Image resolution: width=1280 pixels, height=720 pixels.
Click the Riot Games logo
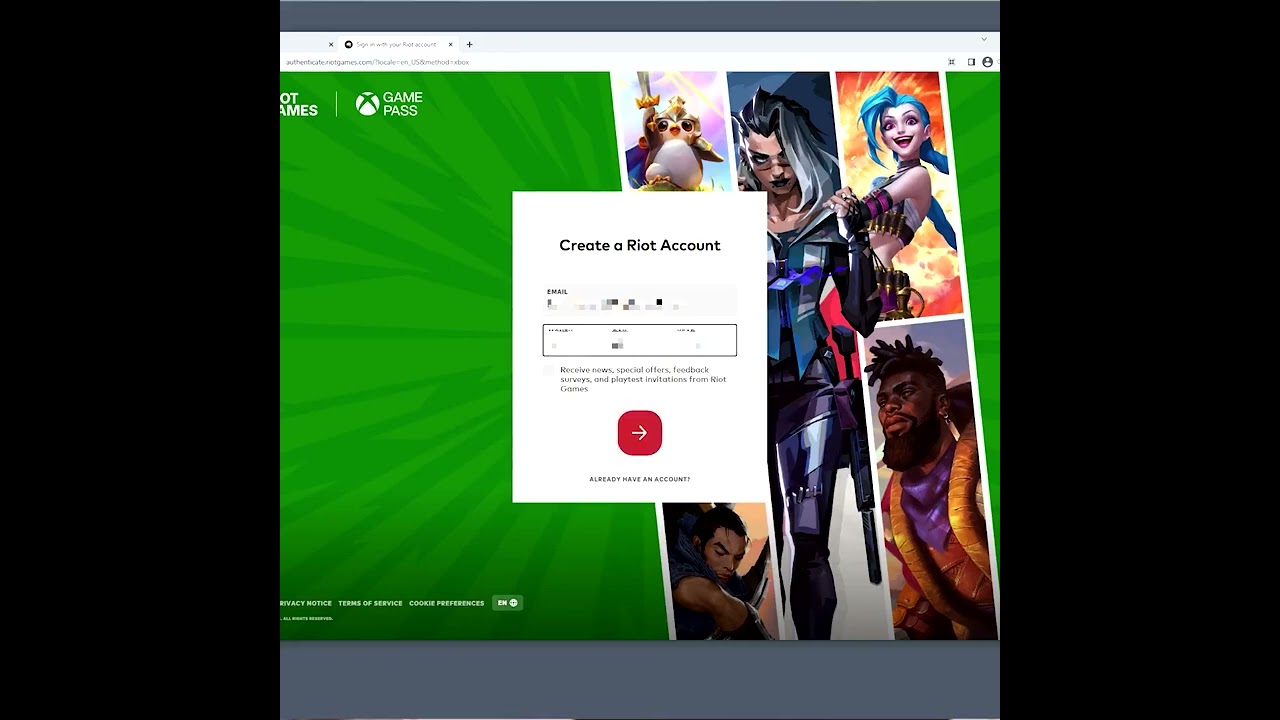[x=298, y=104]
